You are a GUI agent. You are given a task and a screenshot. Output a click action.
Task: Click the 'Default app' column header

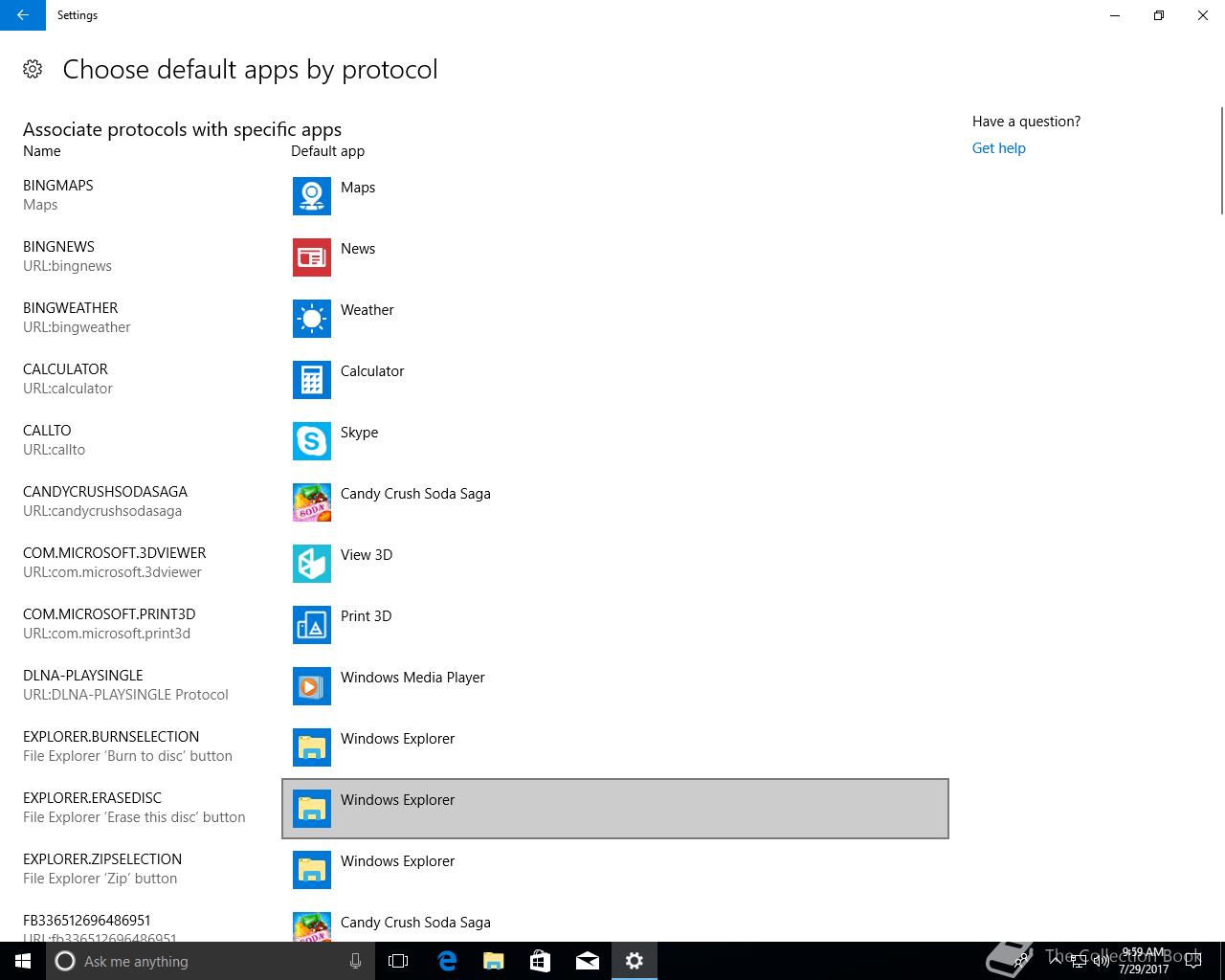[x=327, y=151]
